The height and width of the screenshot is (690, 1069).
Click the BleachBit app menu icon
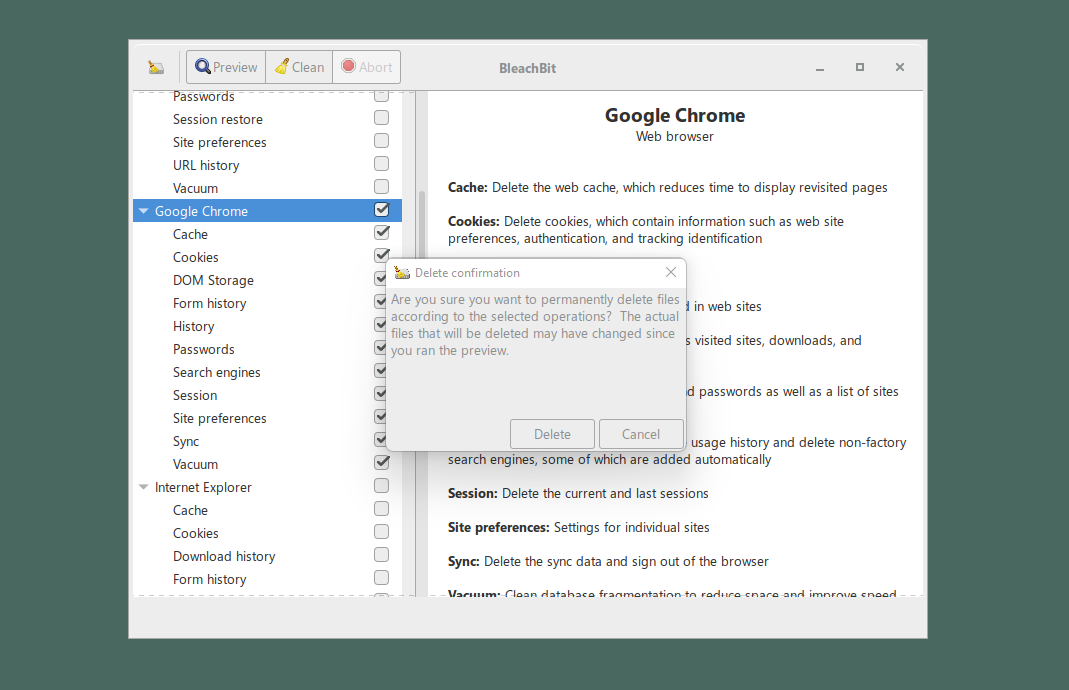point(156,68)
